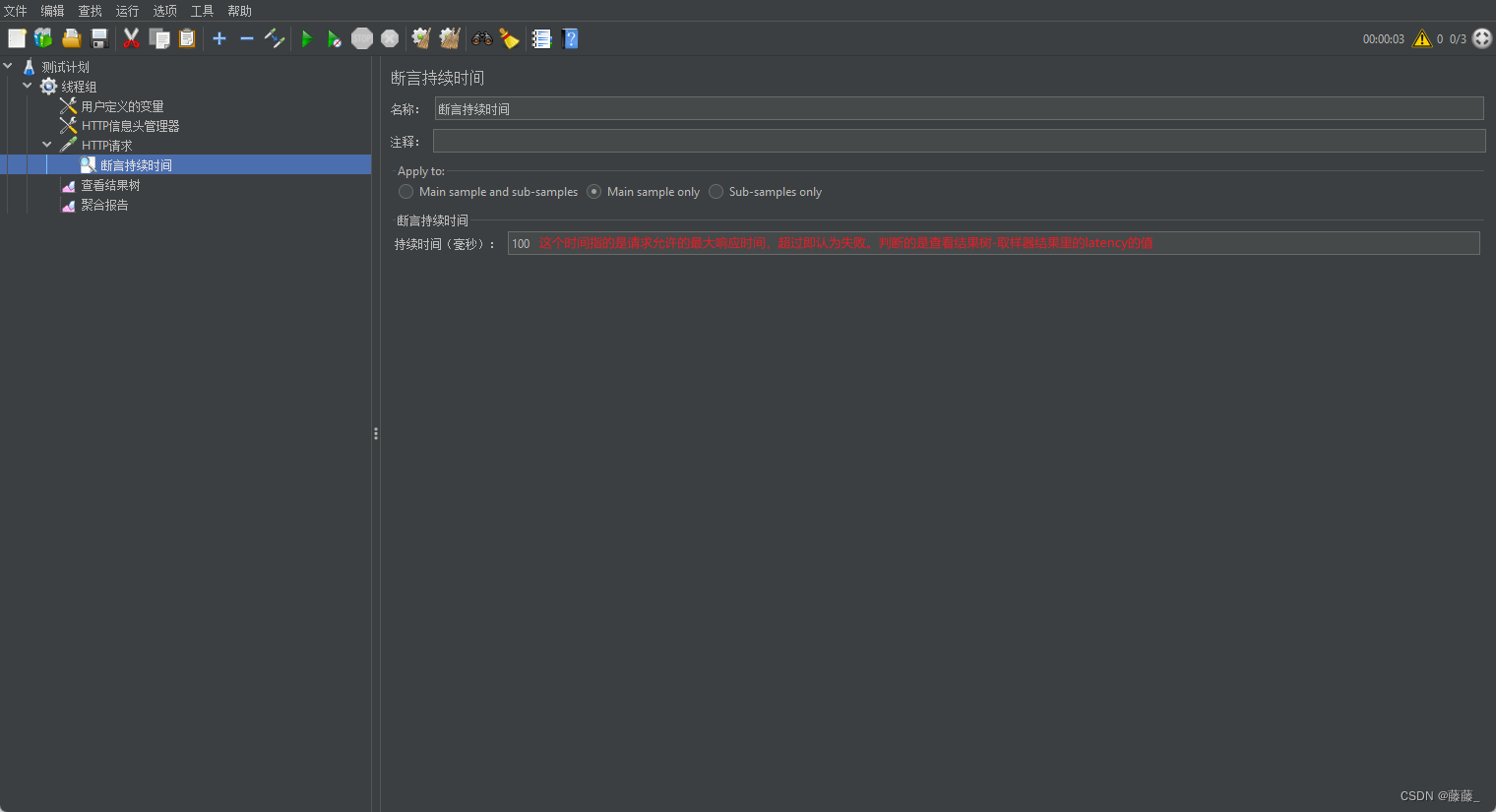
Task: Cut the selected element with the scissors icon
Action: click(x=131, y=38)
